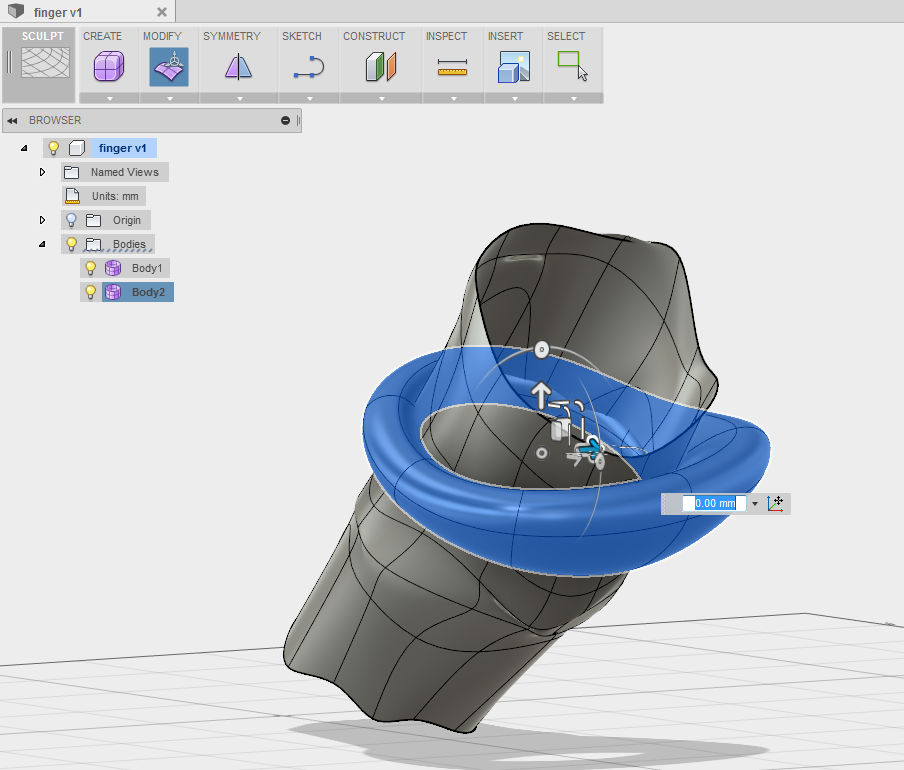The height and width of the screenshot is (770, 904).
Task: Click the 0.00 mm distance input field
Action: click(x=713, y=503)
